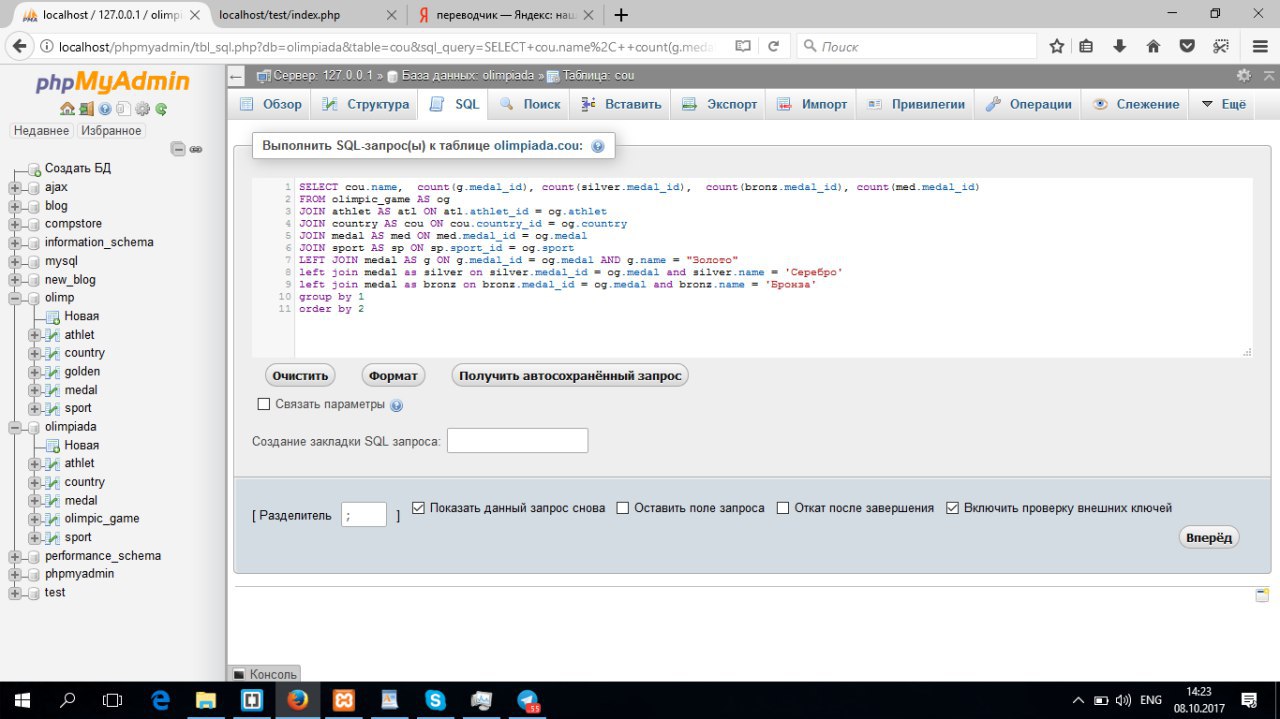Click the Вперёд button to run query
This screenshot has width=1280, height=719.
point(1209,537)
